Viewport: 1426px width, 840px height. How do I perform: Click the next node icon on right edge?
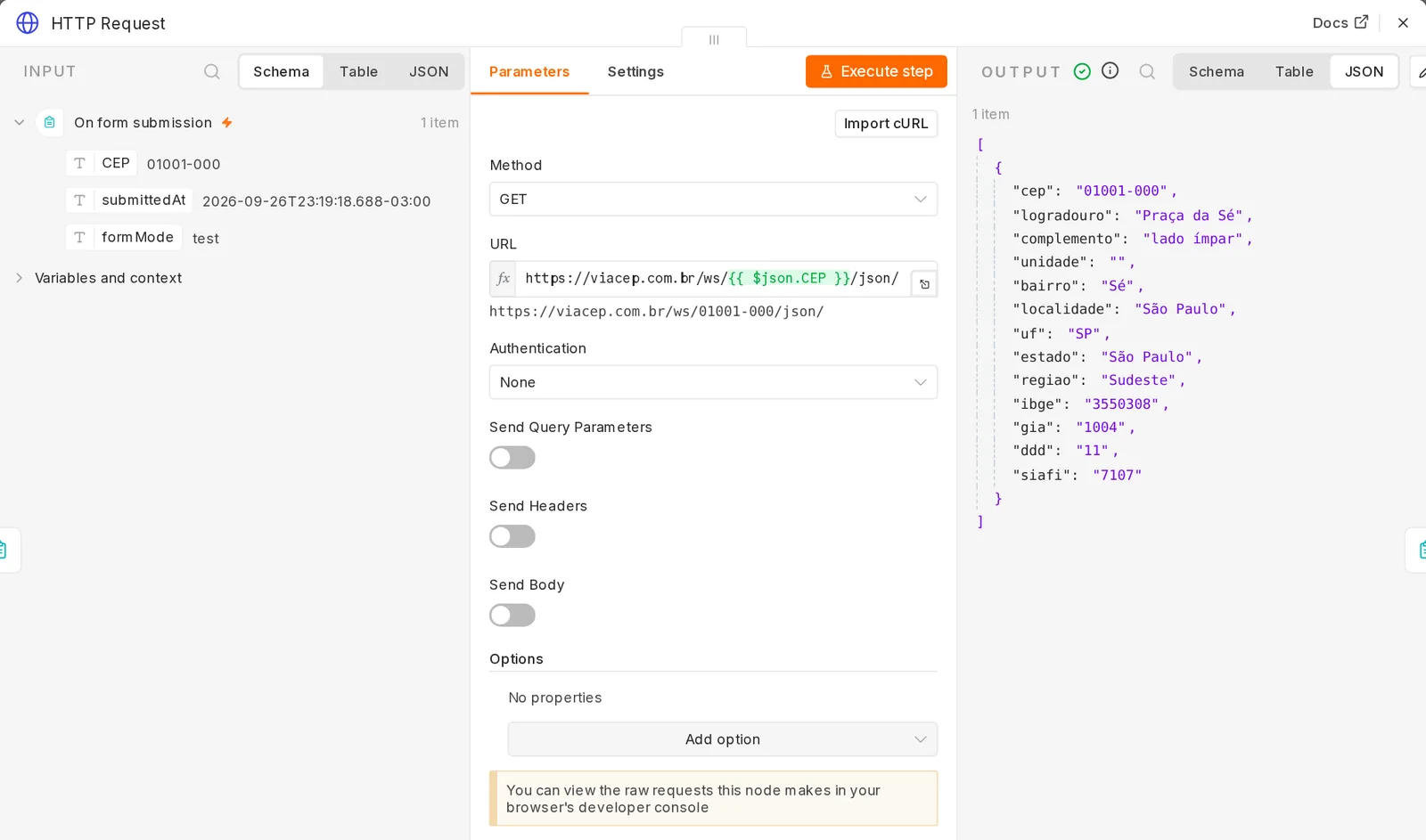click(x=1419, y=550)
